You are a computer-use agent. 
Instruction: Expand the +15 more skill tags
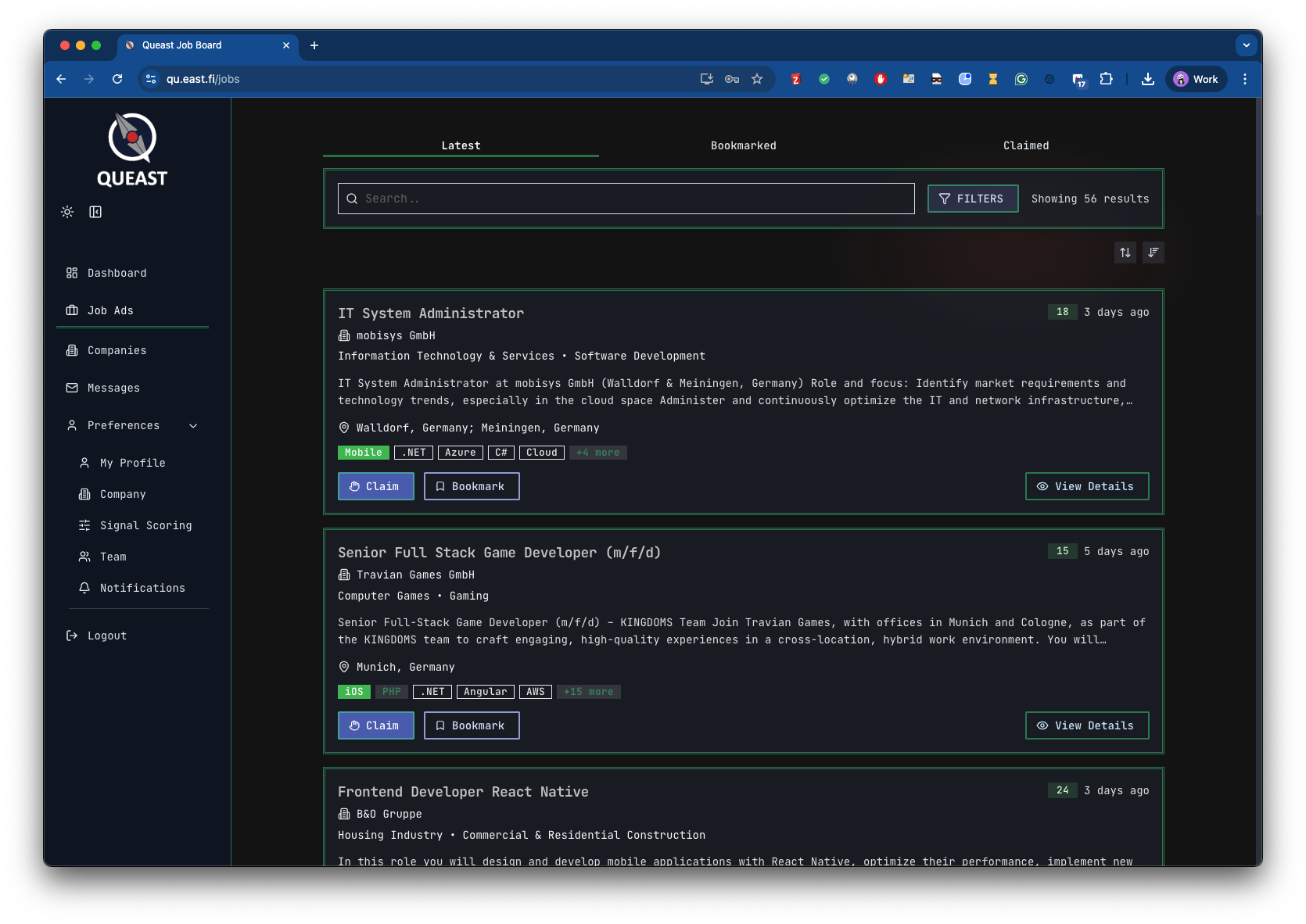click(589, 692)
